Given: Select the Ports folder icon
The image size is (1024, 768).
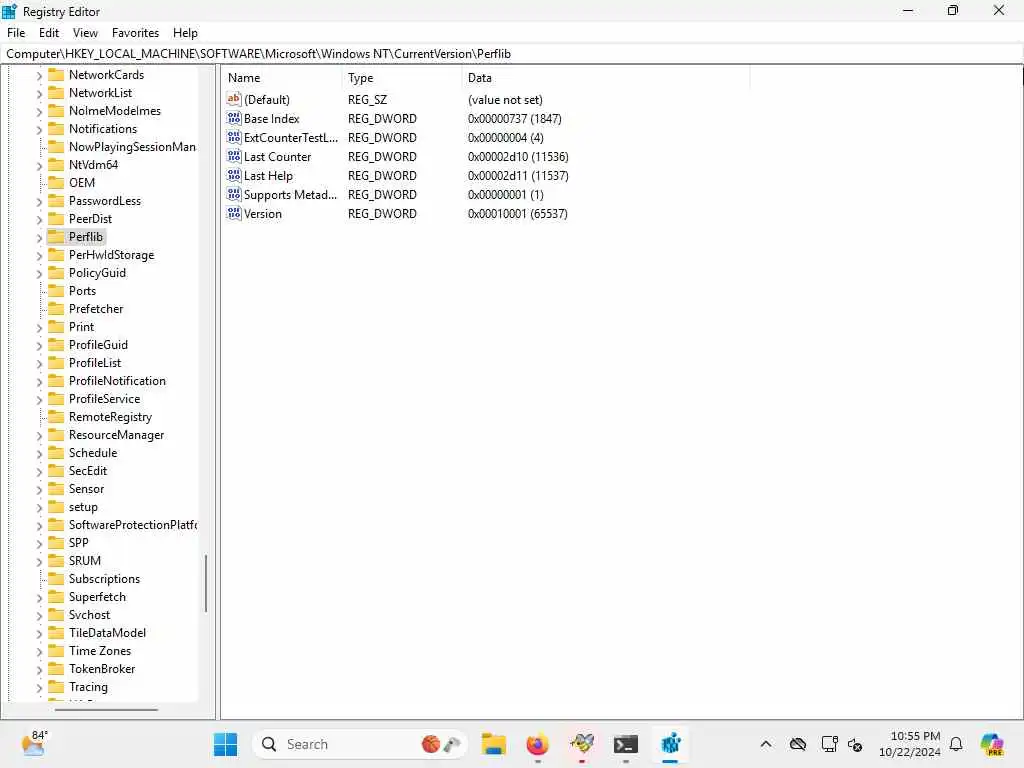Looking at the screenshot, I should point(57,291).
